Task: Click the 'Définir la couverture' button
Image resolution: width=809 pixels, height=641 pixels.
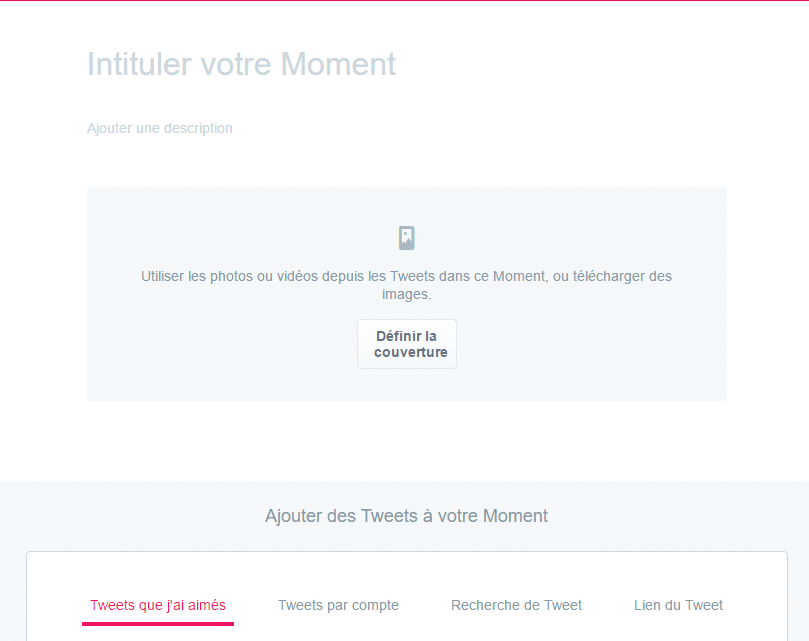Action: coord(407,344)
